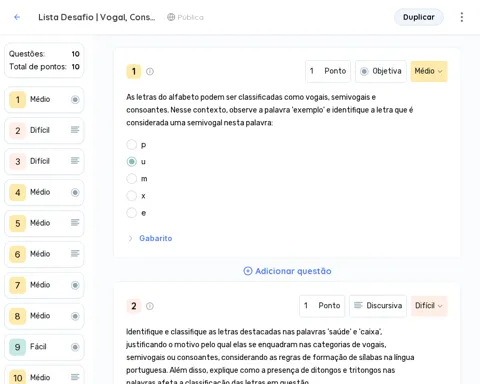Click question 1 yellow number badge
Image resolution: width=480 pixels, height=384 pixels.
click(x=134, y=71)
